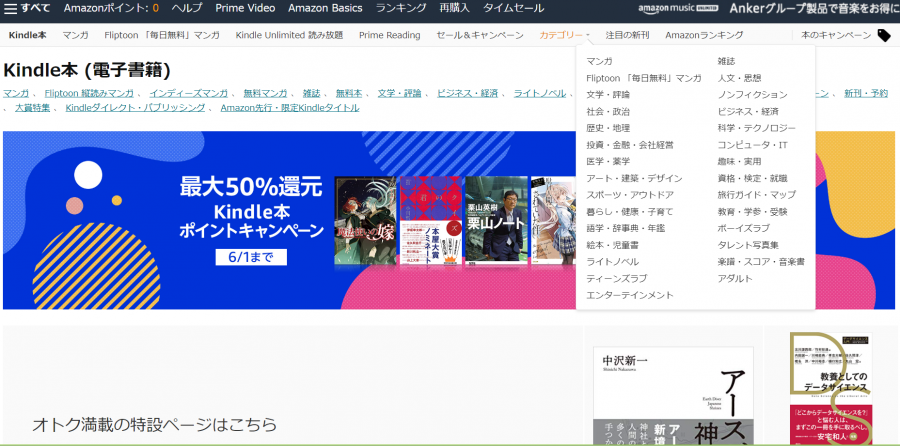This screenshot has width=900, height=446.
Task: Open the 栗山ノート book cover
Action: 495,219
